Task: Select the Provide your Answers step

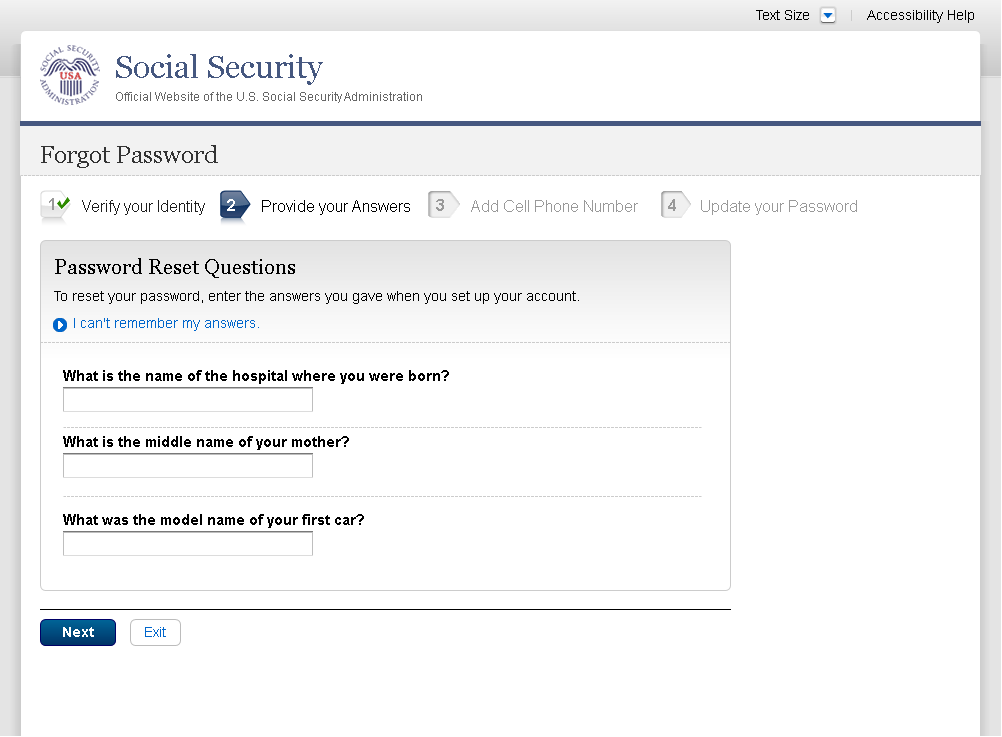Action: point(335,206)
